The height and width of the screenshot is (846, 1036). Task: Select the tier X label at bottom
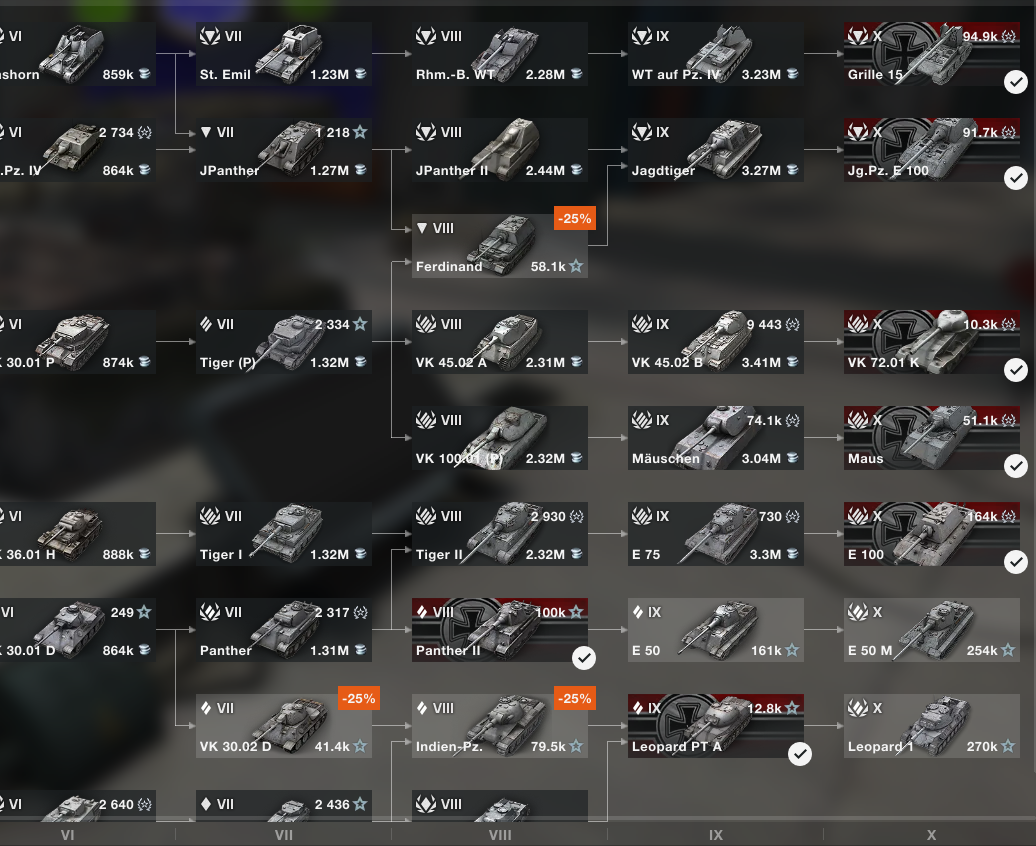pos(932,835)
